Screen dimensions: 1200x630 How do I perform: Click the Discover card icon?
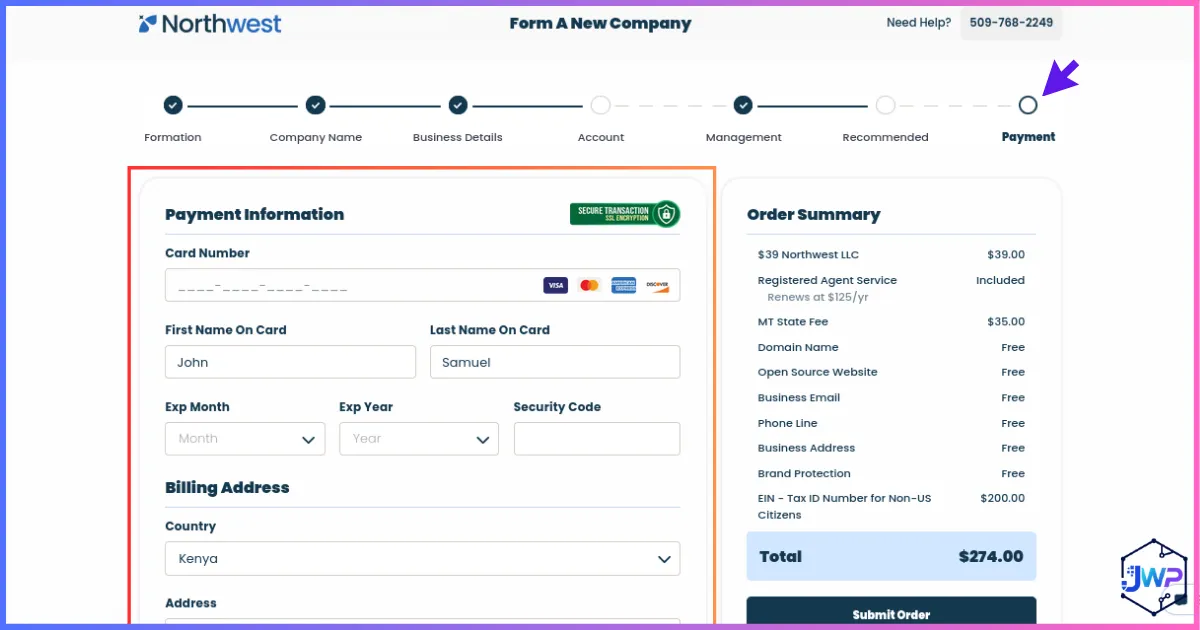[657, 286]
